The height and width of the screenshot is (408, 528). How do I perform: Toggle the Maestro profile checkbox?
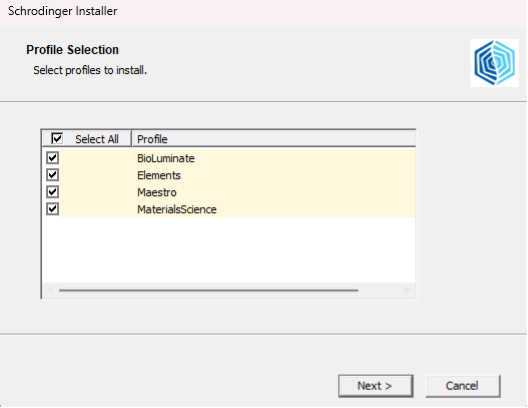[x=53, y=192]
